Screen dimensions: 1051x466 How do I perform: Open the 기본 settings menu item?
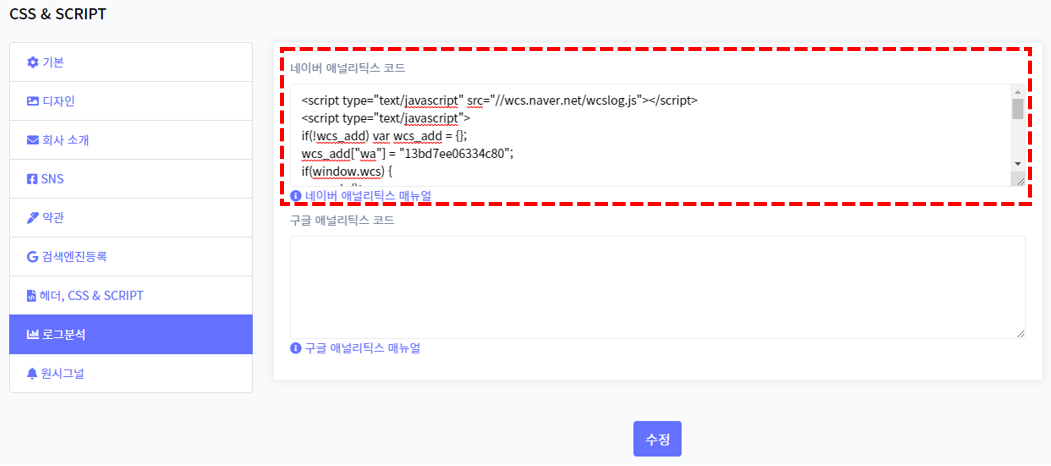coord(131,62)
